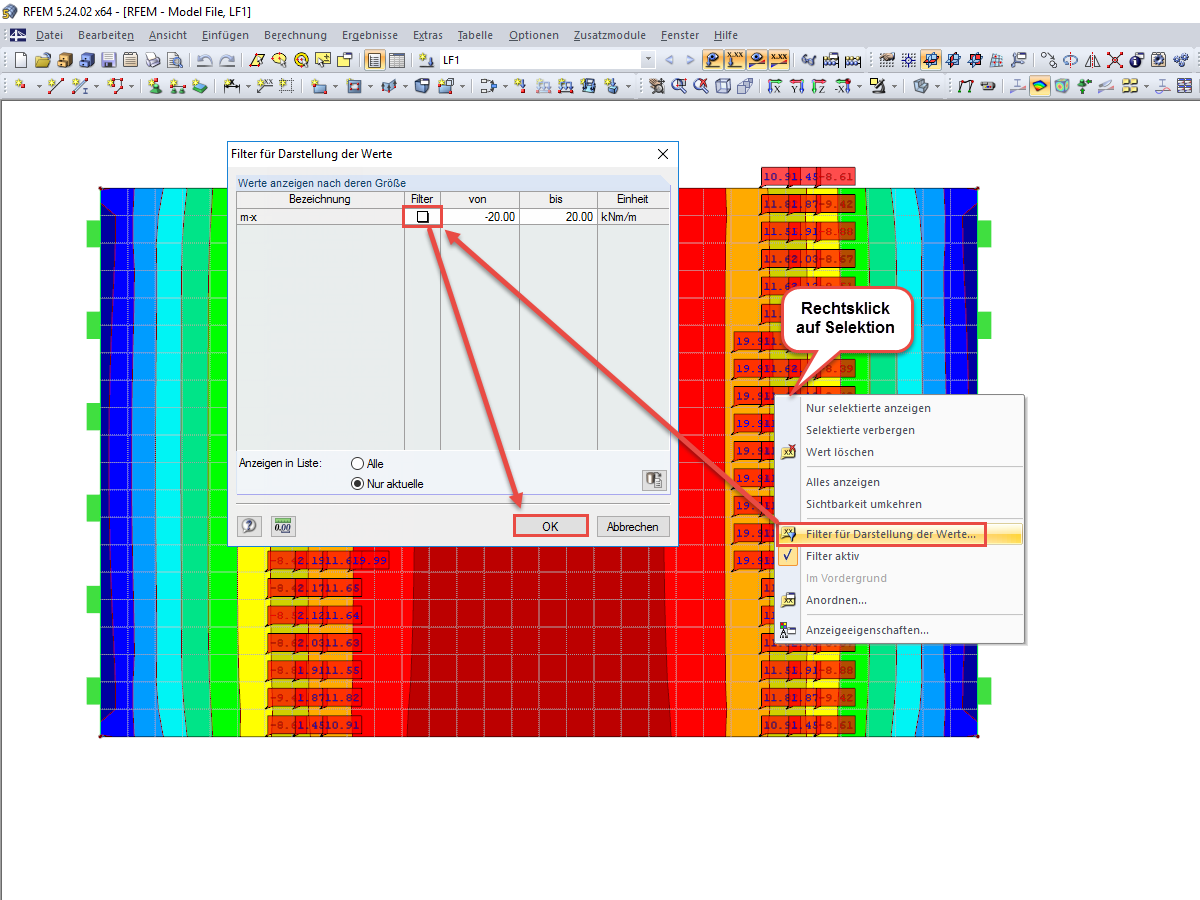1200x900 pixels.
Task: Open the Hilfe menu
Action: pos(726,35)
